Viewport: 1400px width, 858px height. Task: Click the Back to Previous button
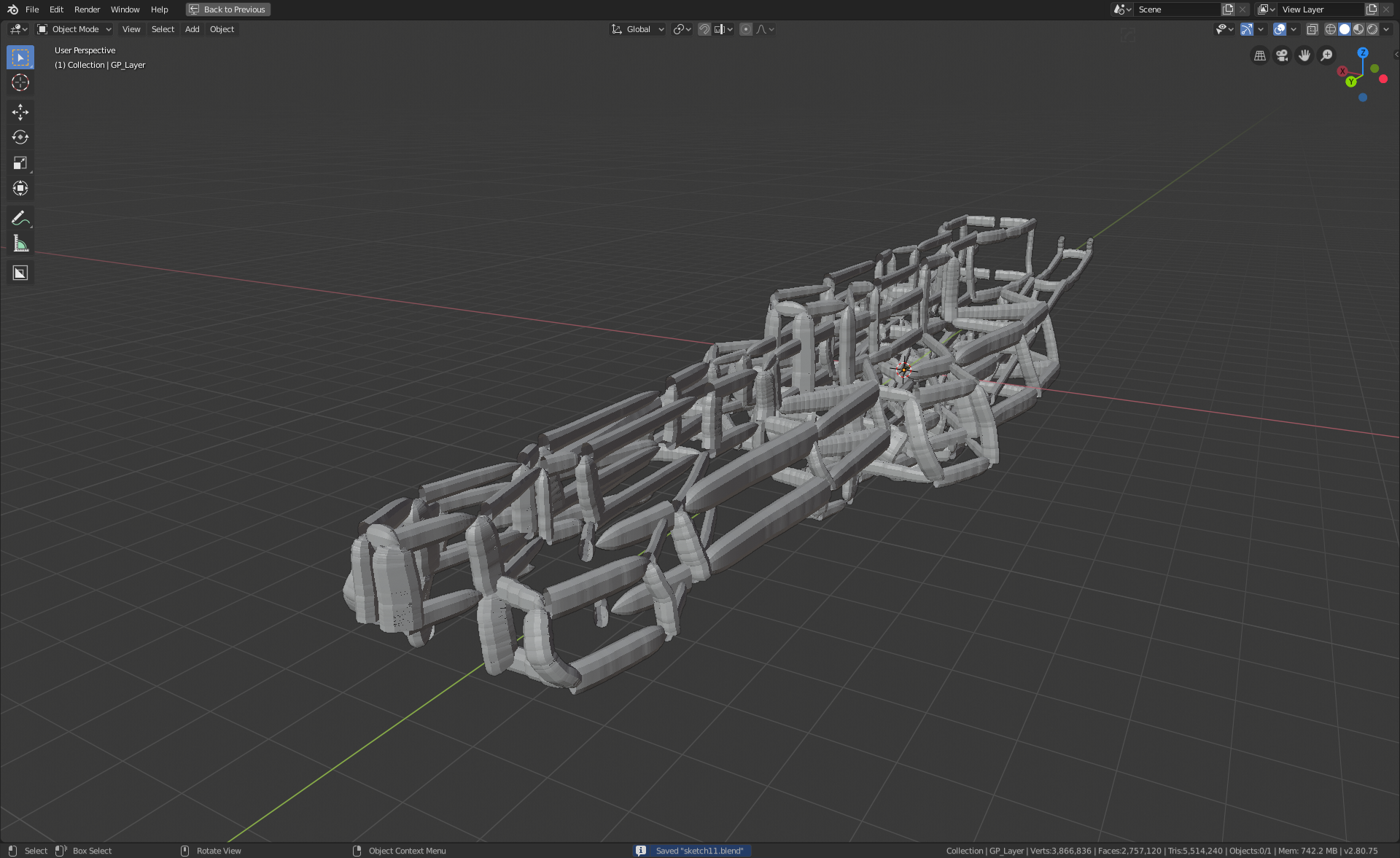(x=227, y=9)
